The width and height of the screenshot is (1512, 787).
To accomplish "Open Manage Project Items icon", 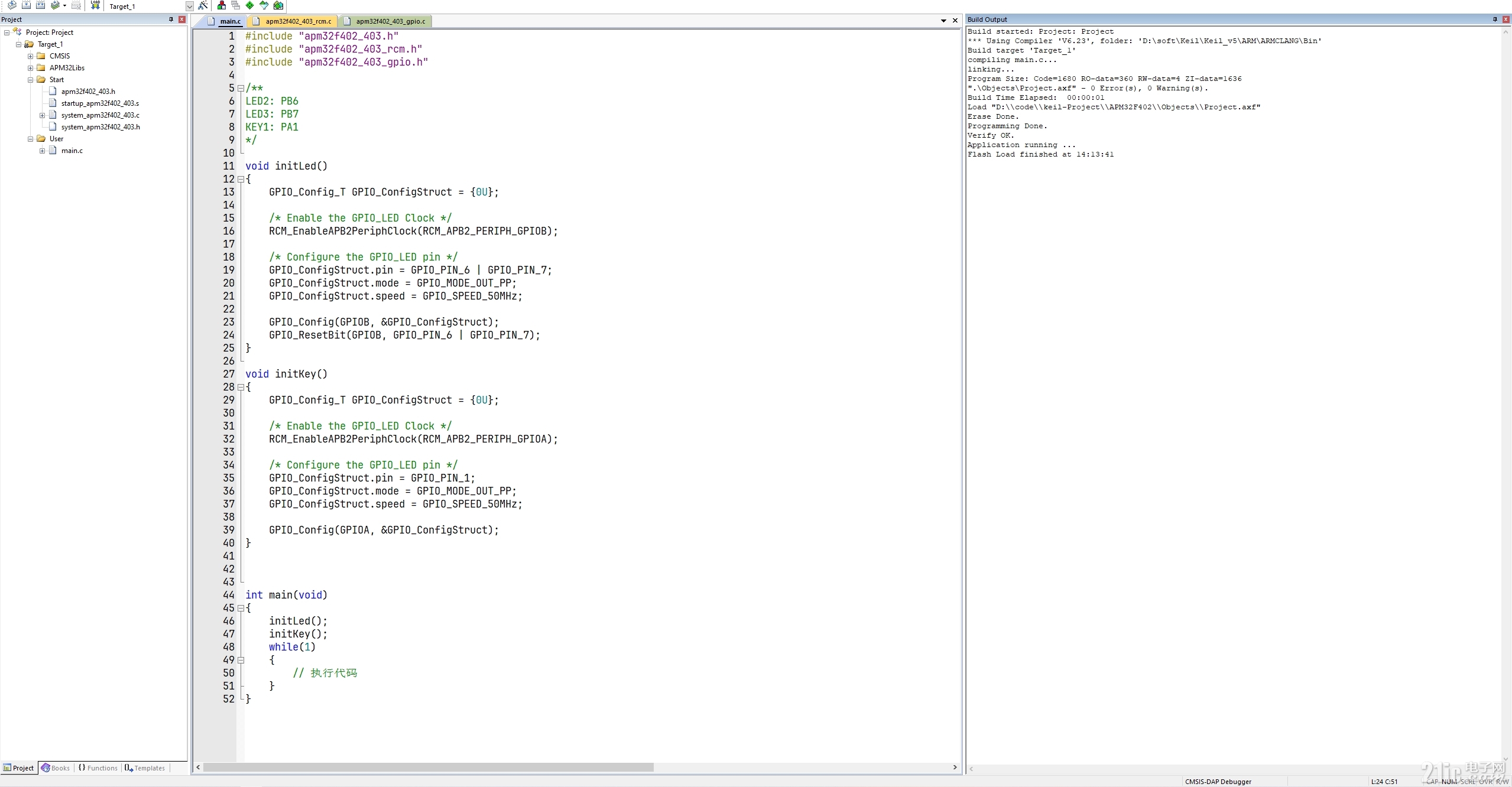I will tap(222, 5).
